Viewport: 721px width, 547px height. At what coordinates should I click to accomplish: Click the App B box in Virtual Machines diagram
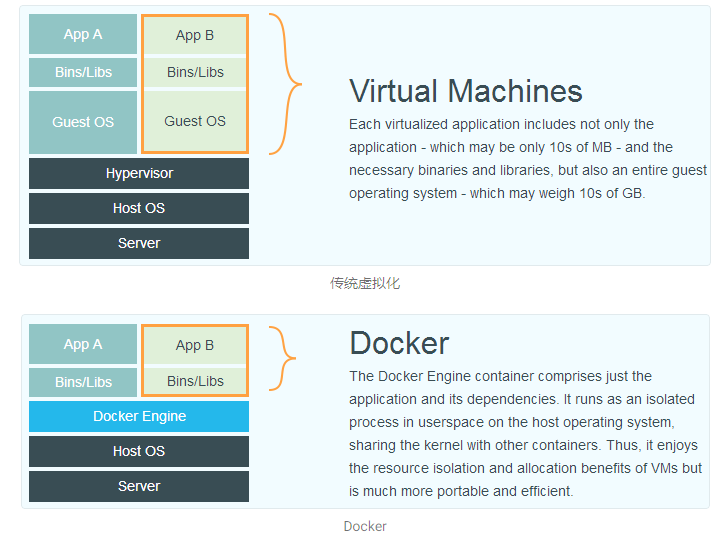pyautogui.click(x=195, y=35)
